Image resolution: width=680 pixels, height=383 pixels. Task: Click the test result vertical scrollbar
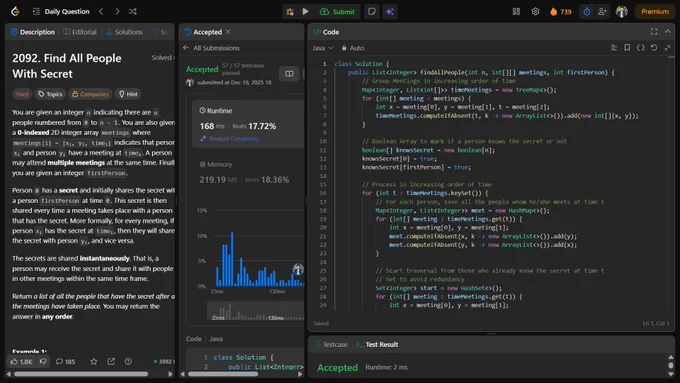[x=671, y=366]
